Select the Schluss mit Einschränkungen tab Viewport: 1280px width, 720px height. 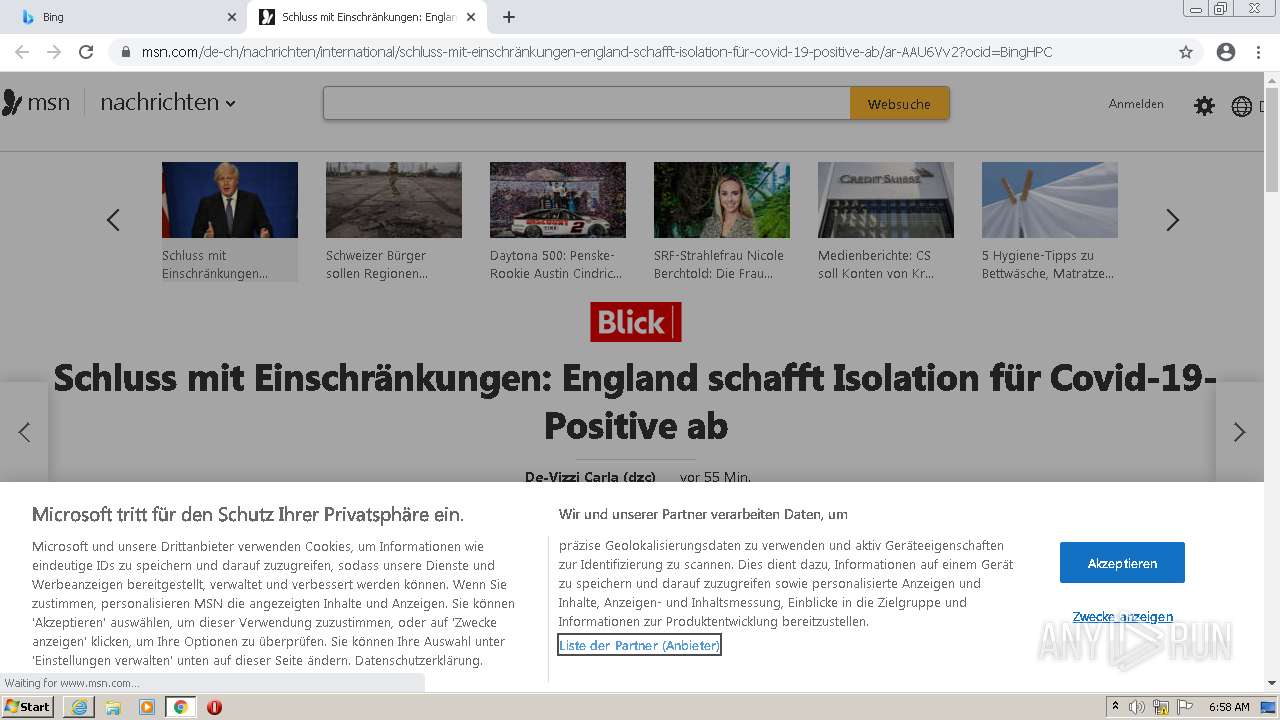coord(368,17)
